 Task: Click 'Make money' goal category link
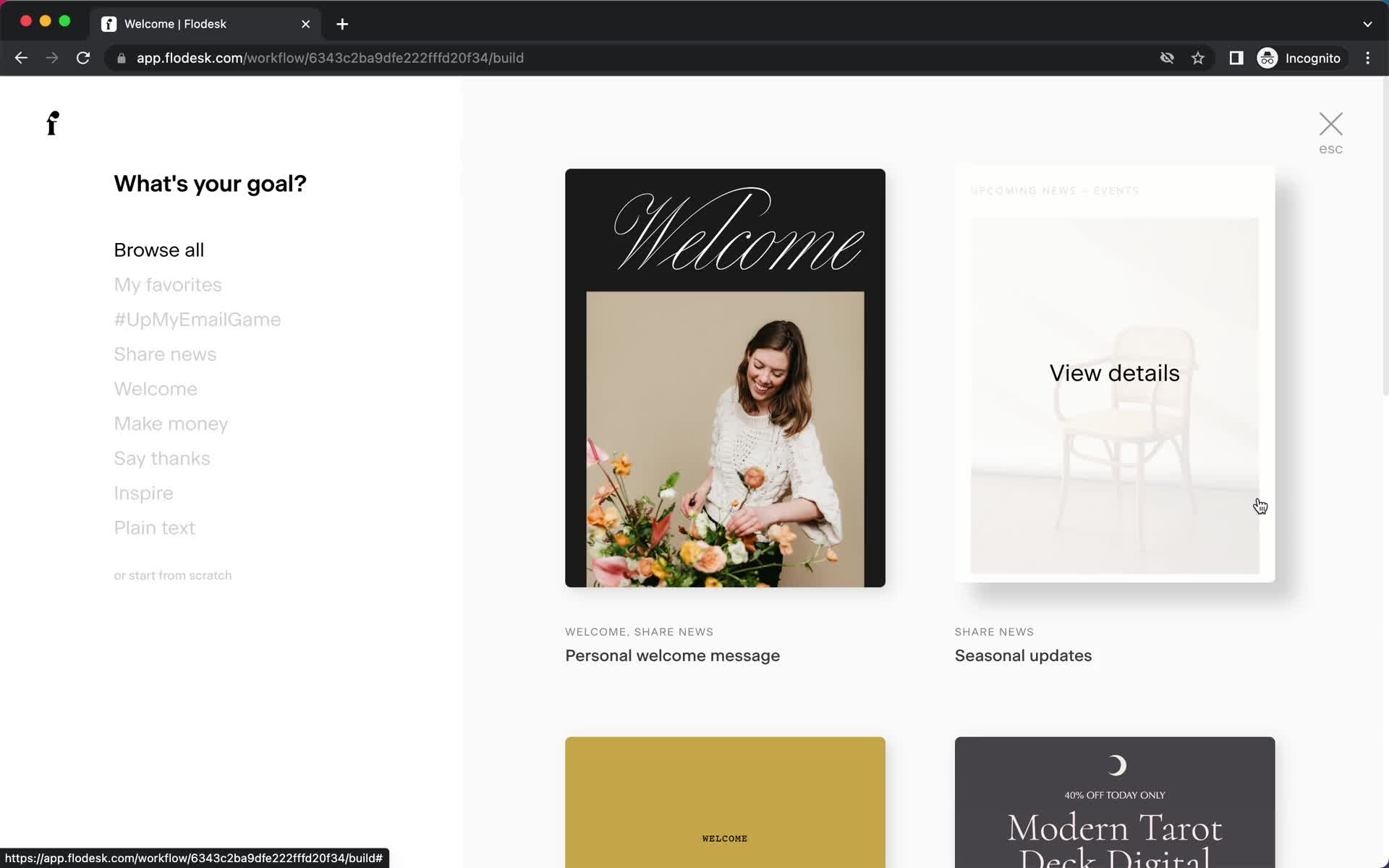click(x=171, y=423)
